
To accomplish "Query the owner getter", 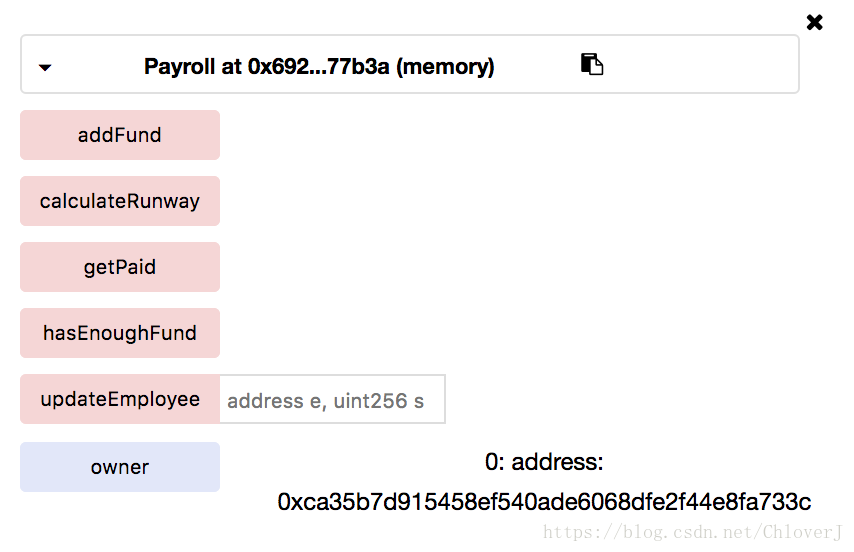I will (120, 467).
